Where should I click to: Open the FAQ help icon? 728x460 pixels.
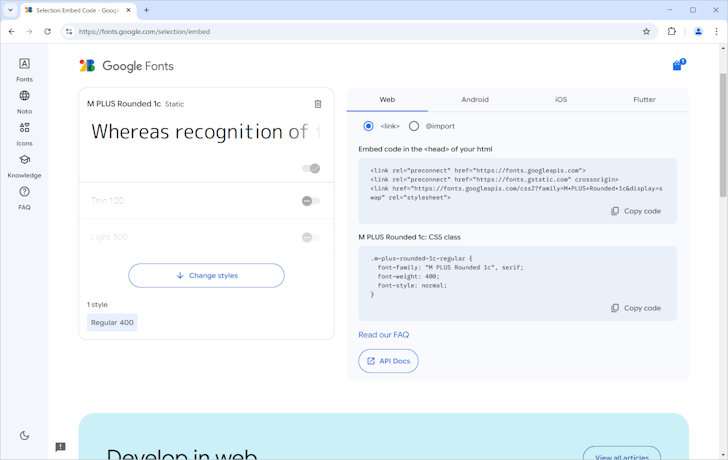25,192
